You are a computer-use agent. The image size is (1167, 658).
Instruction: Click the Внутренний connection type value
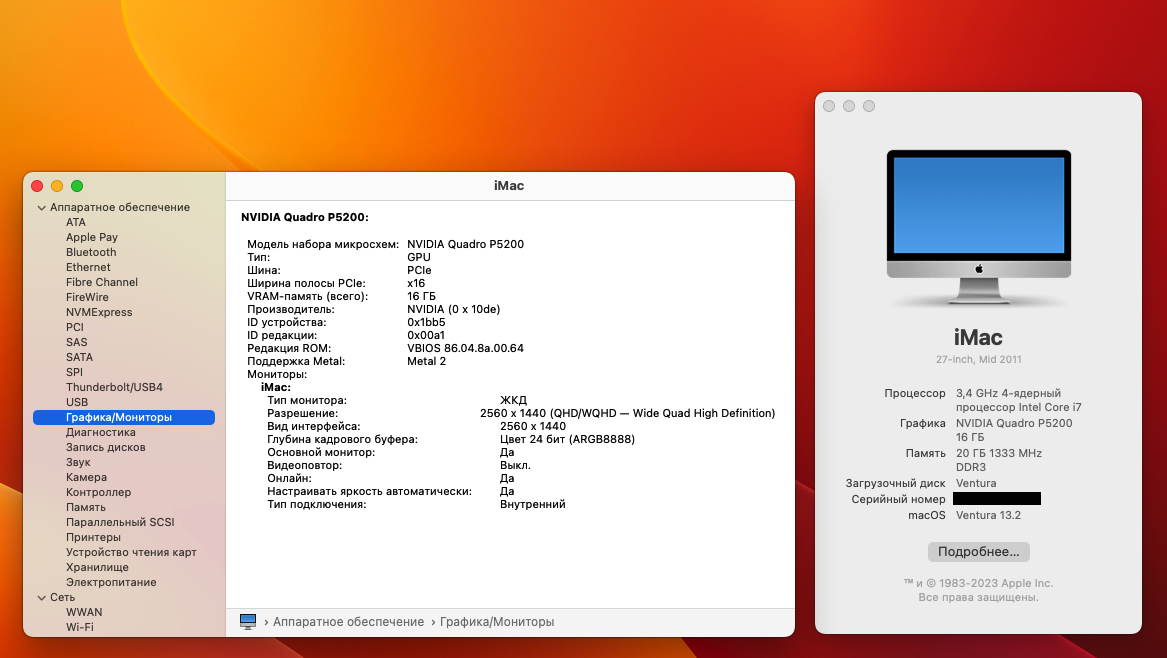click(x=533, y=505)
